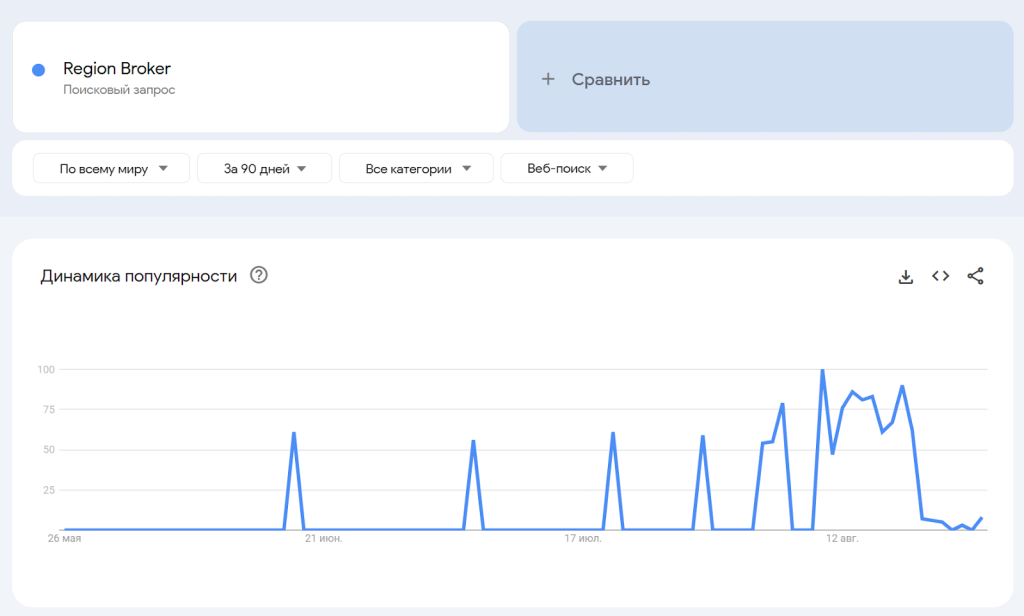The height and width of the screenshot is (616, 1024).
Task: Click the spike just before "21 июн."
Action: click(294, 434)
